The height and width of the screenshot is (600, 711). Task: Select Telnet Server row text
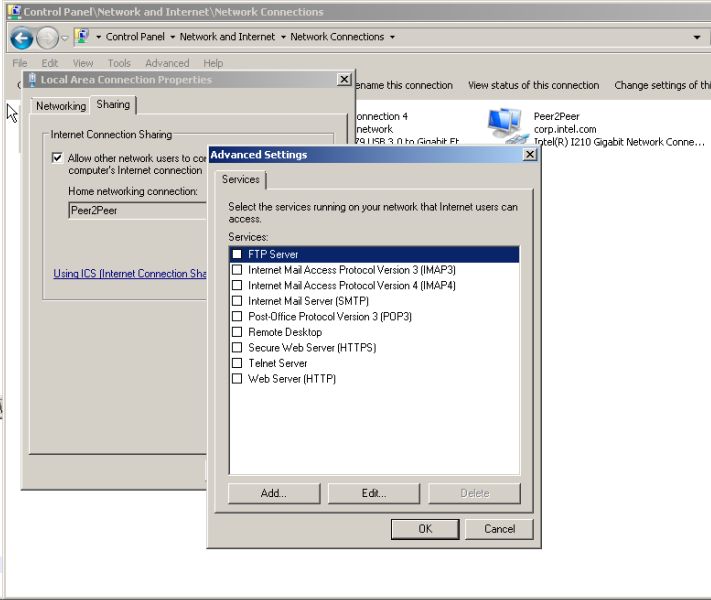pyautogui.click(x=278, y=363)
